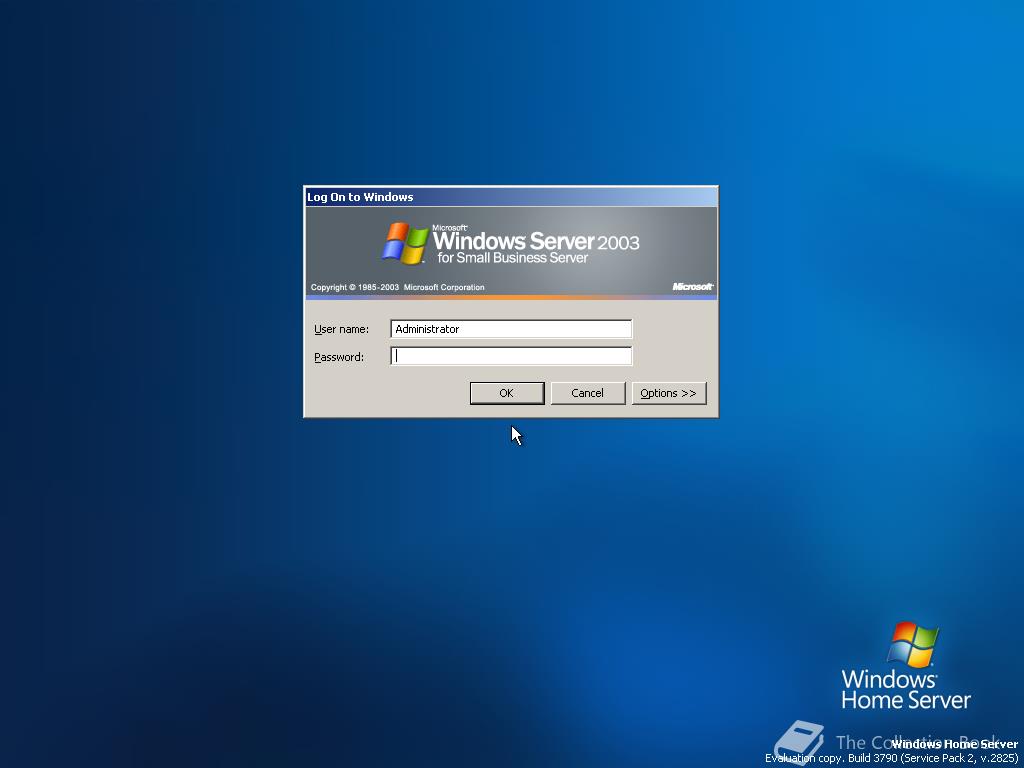1024x768 pixels.
Task: Click the User name label
Action: click(x=340, y=328)
